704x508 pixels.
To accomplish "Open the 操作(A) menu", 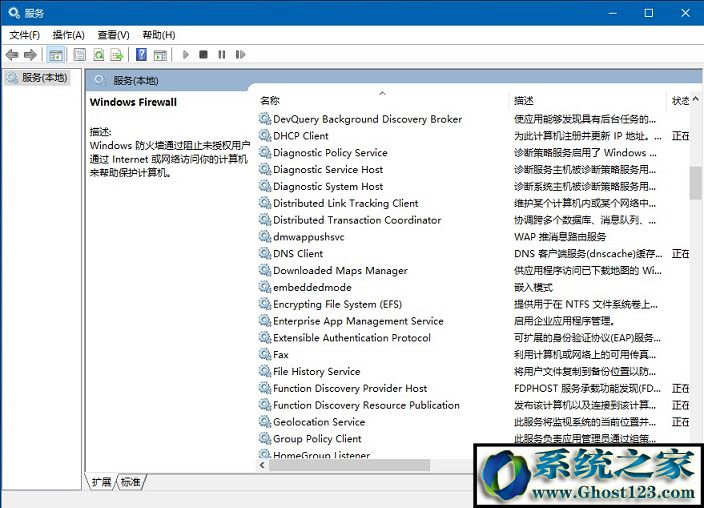I will tap(68, 35).
